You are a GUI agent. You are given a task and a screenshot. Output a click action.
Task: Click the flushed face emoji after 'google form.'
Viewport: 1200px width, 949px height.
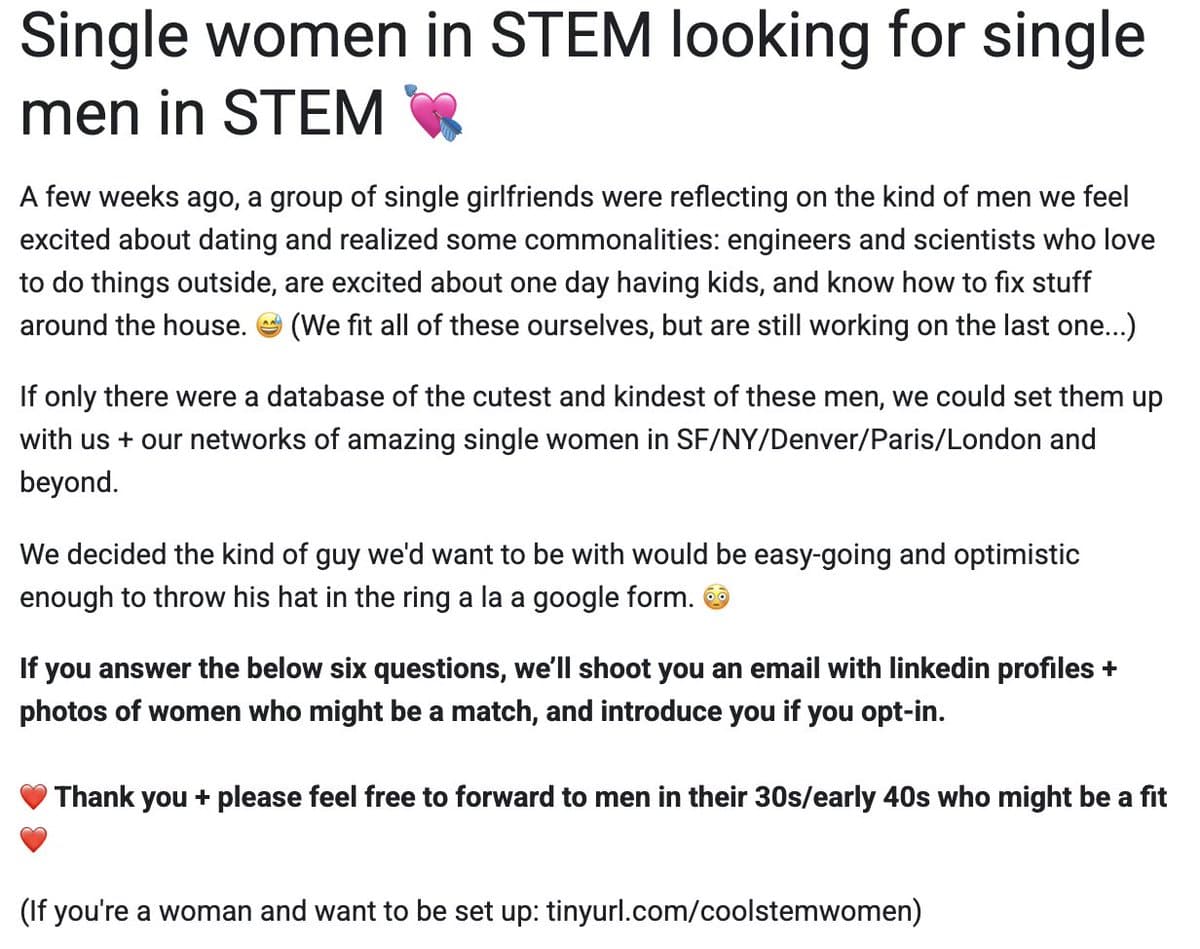click(717, 597)
